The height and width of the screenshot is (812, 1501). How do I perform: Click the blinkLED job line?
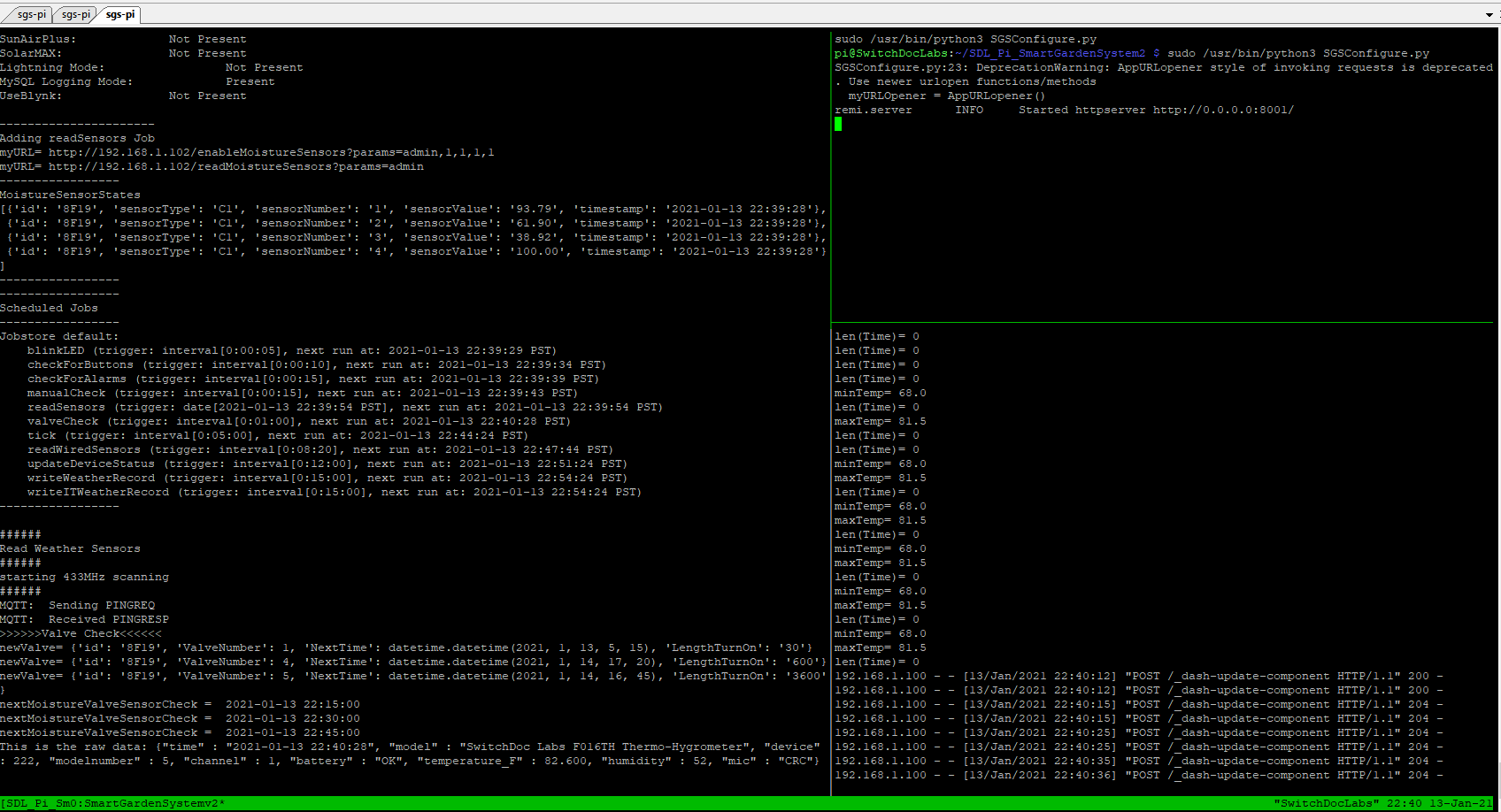(x=292, y=350)
